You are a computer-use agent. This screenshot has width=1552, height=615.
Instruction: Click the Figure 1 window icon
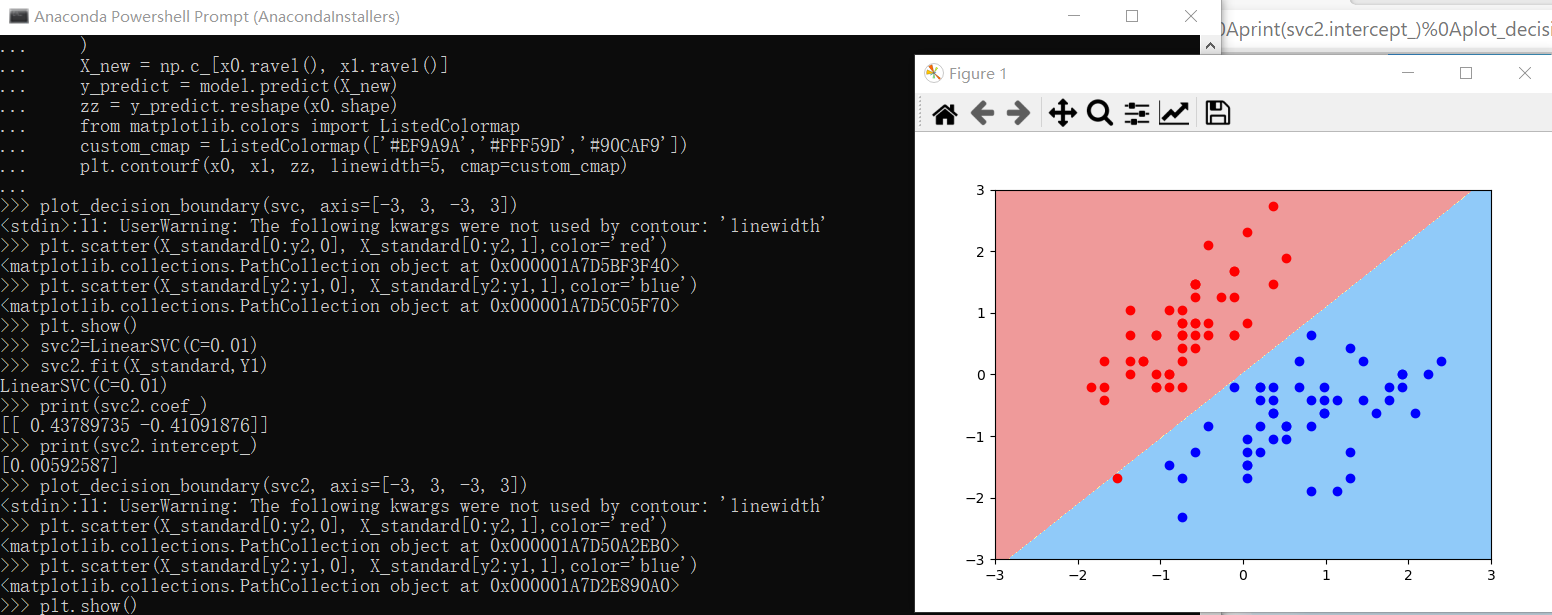934,73
